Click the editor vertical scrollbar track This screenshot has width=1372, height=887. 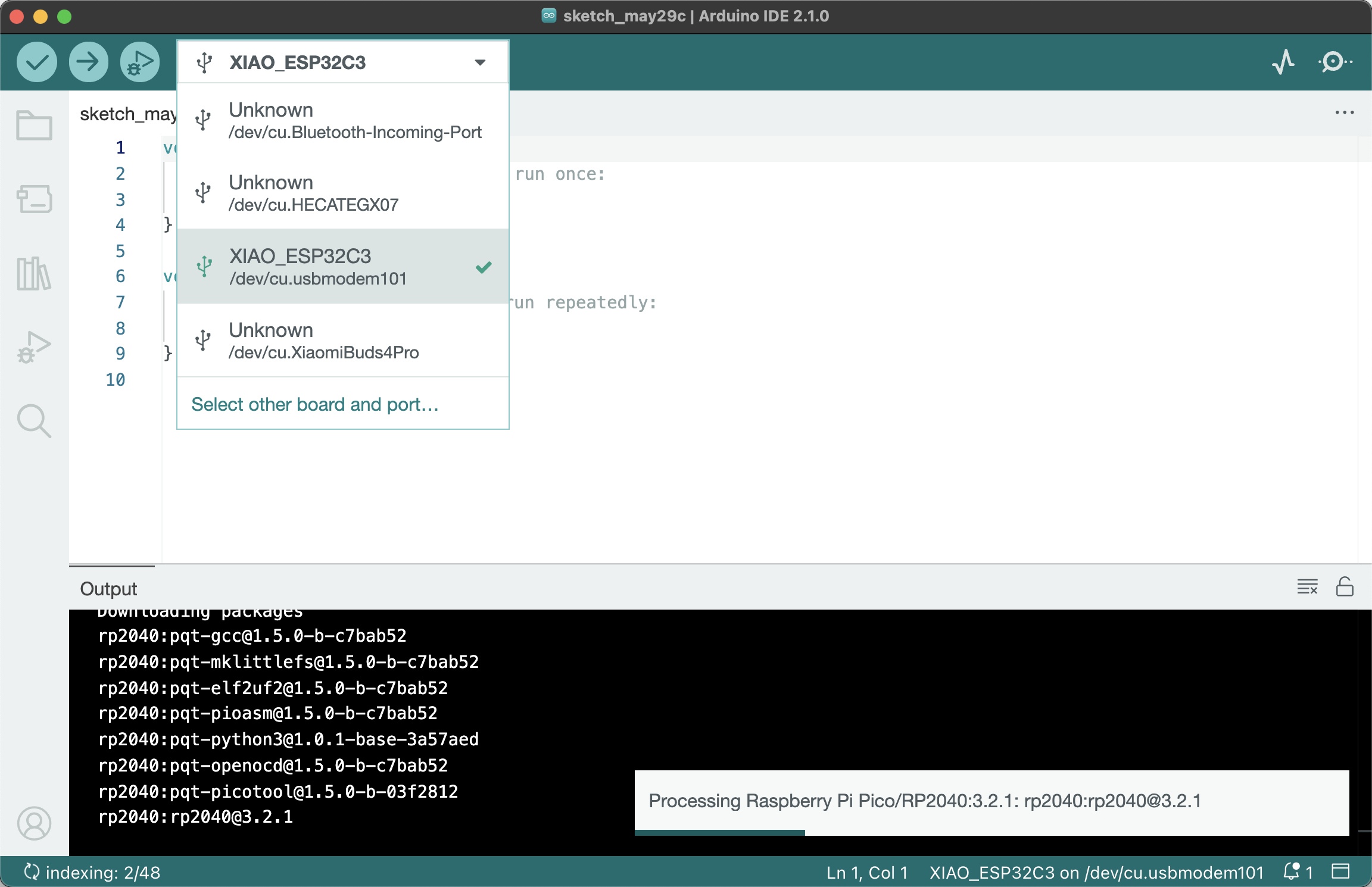tap(1364, 349)
